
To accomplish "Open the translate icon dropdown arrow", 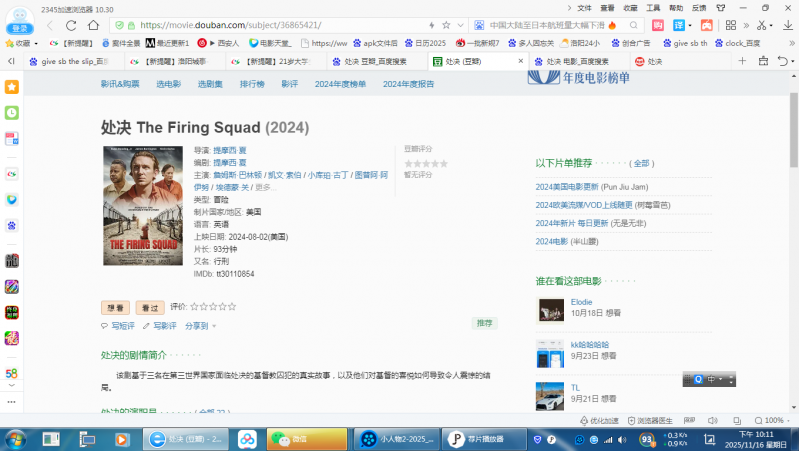I will point(690,25).
